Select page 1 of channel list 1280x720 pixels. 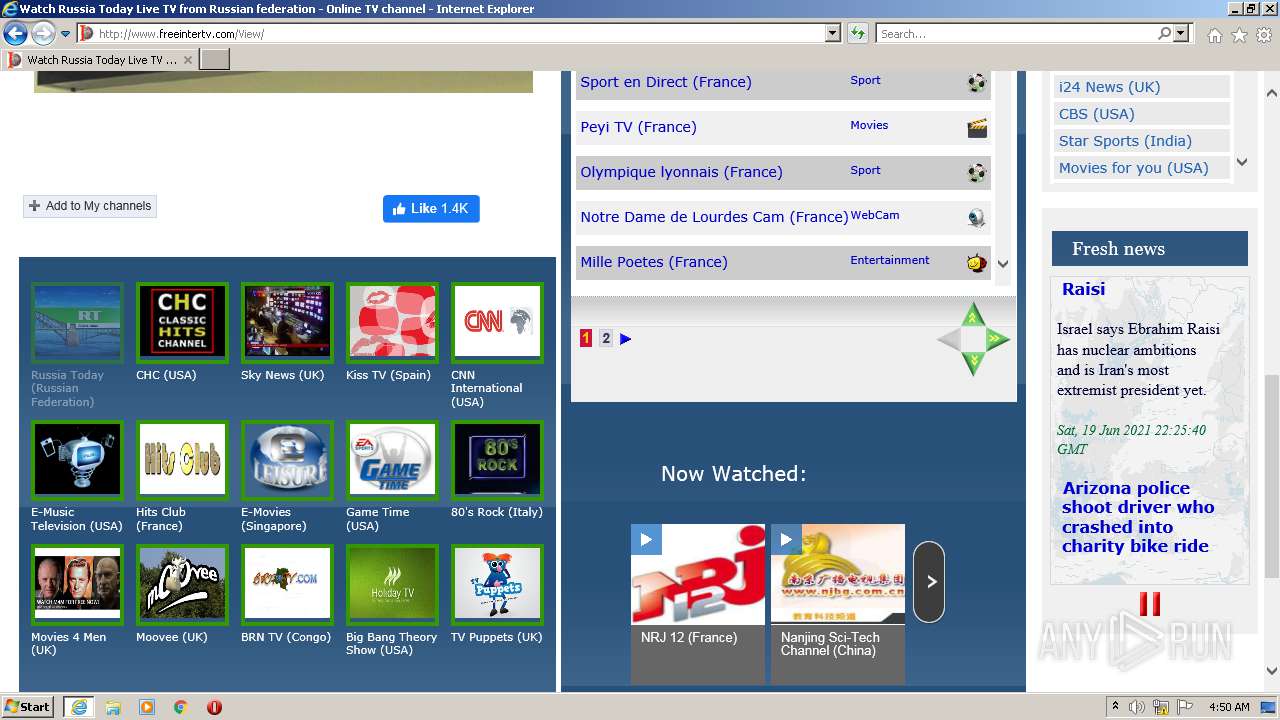tap(586, 339)
